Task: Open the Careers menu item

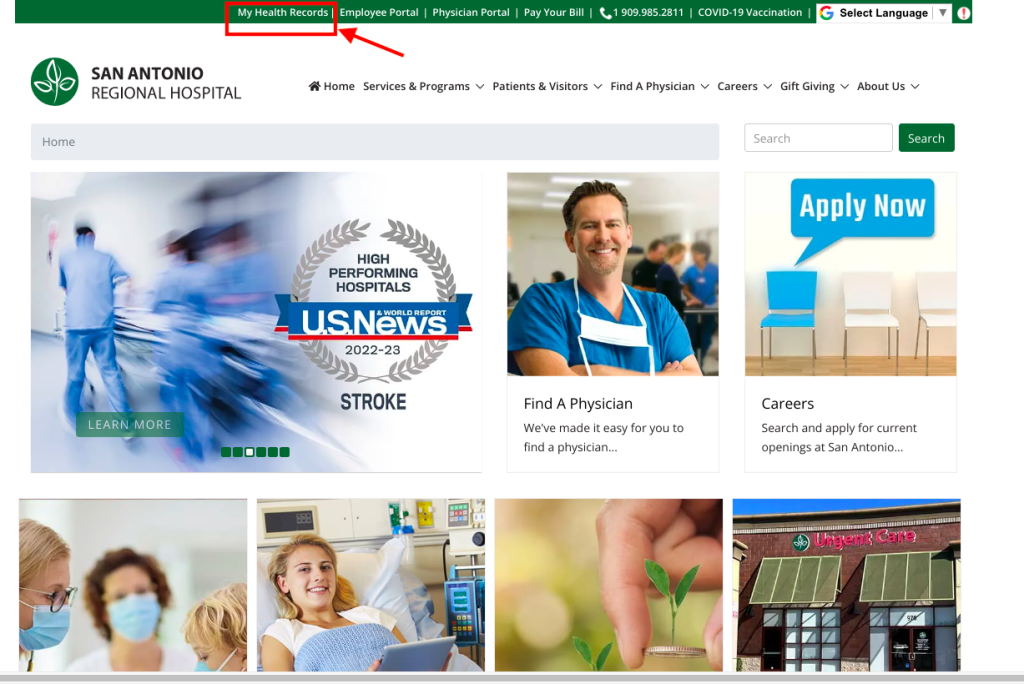Action: 737,86
